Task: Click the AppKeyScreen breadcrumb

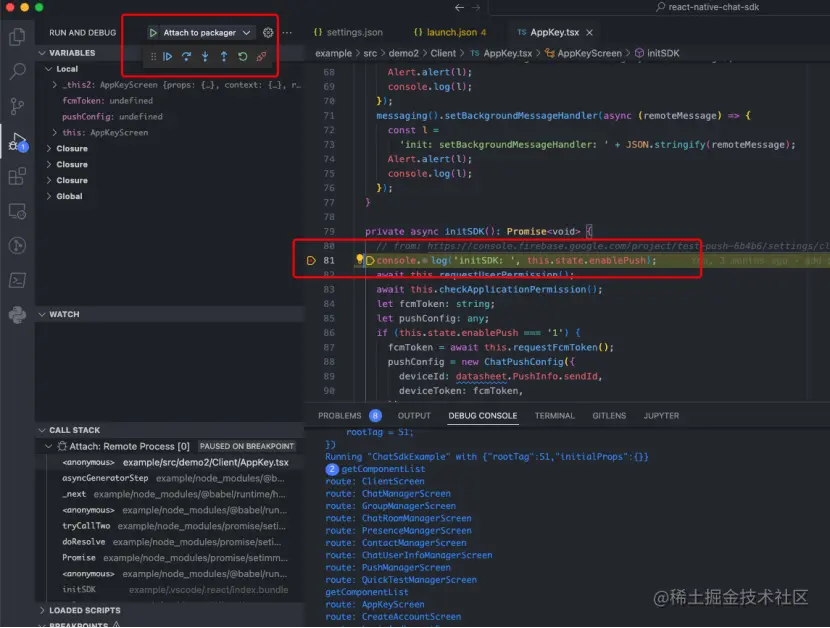Action: [583, 53]
